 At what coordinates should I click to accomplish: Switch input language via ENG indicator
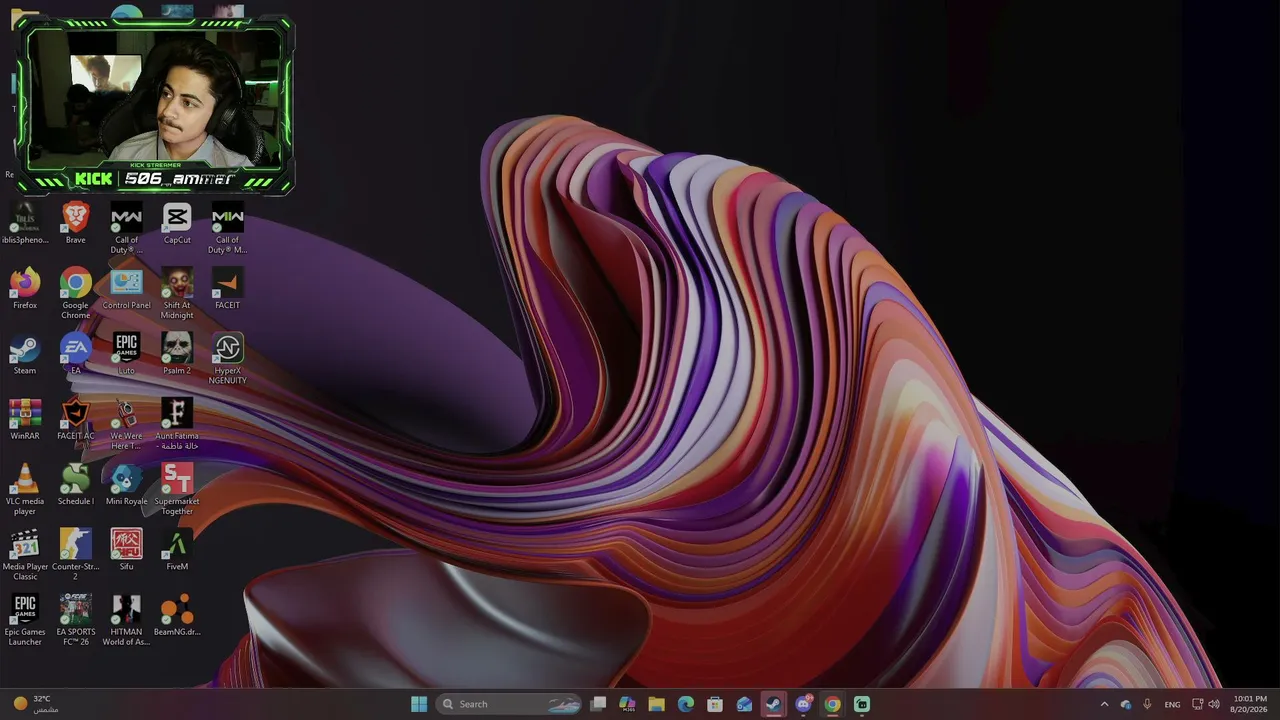1172,704
